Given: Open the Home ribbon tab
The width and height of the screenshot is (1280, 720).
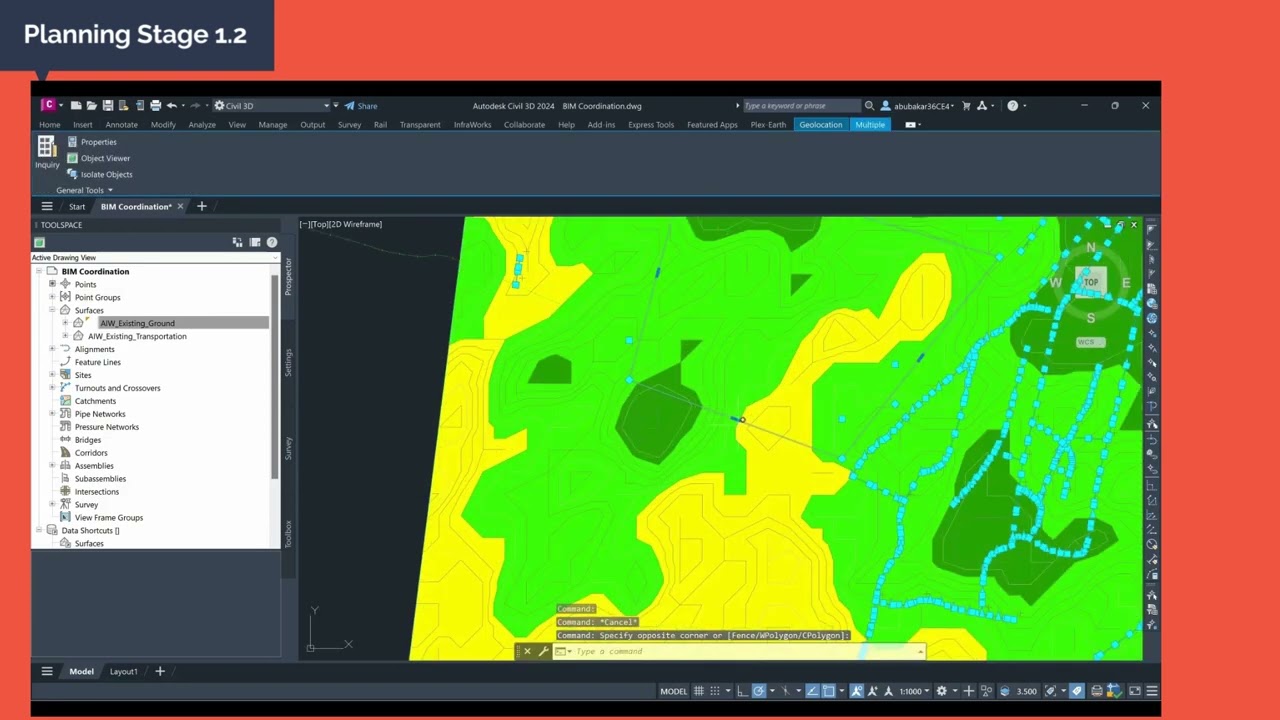Looking at the screenshot, I should click(49, 125).
